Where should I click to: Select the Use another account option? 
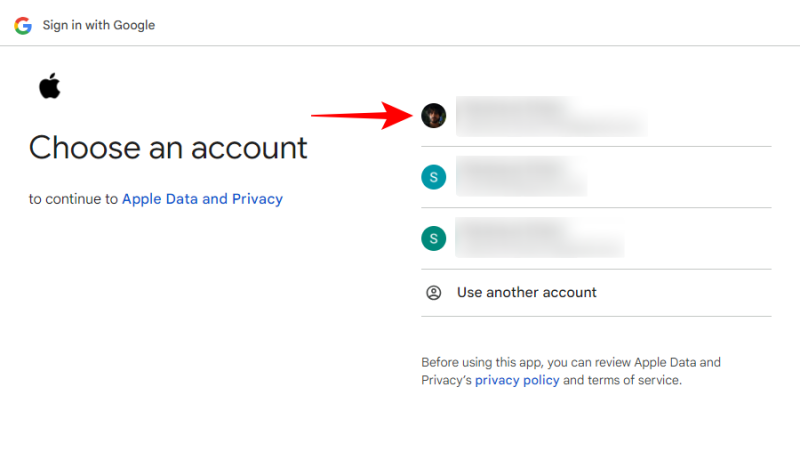pyautogui.click(x=527, y=293)
